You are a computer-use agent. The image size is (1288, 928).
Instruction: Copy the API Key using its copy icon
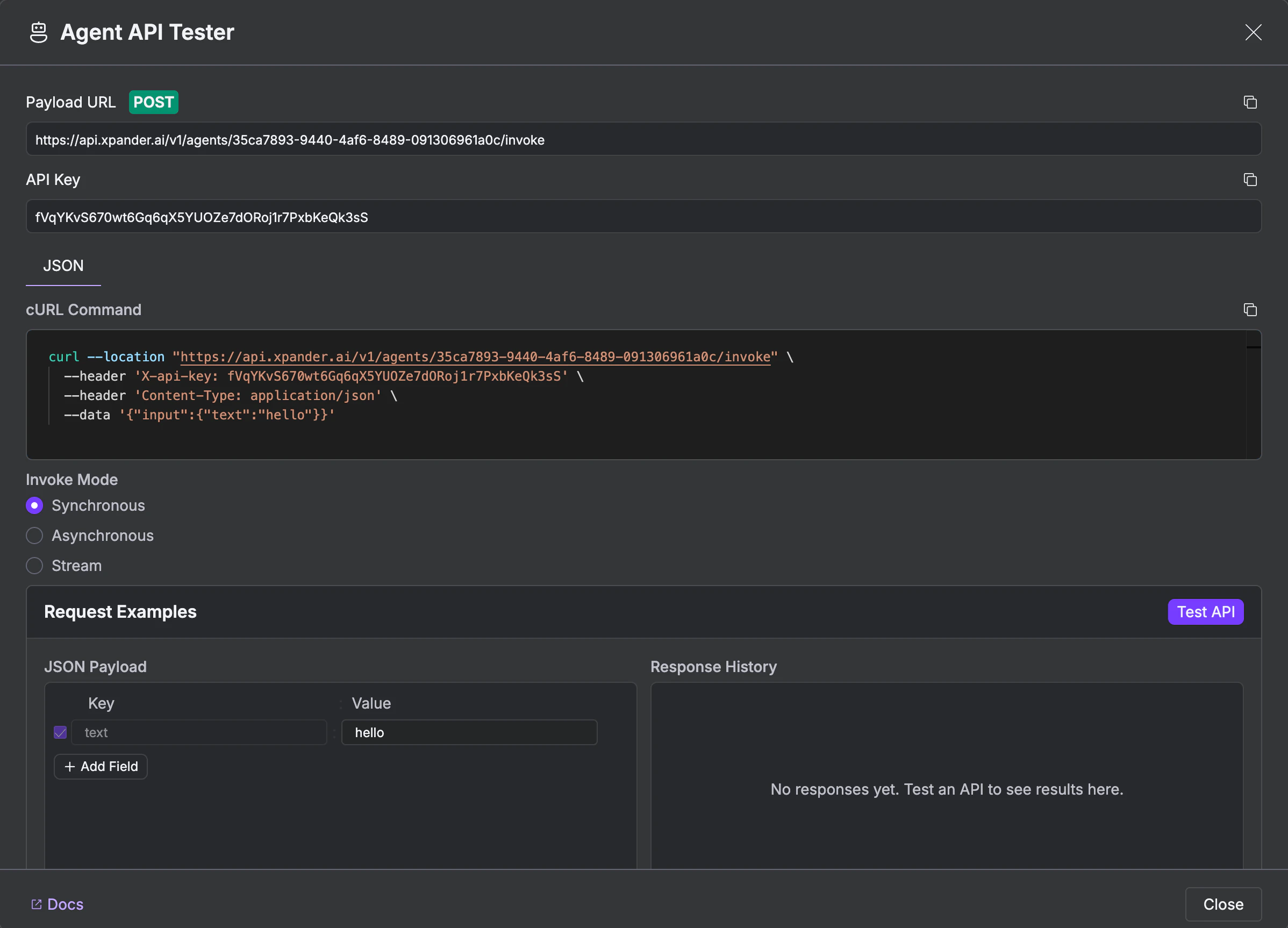pyautogui.click(x=1249, y=180)
